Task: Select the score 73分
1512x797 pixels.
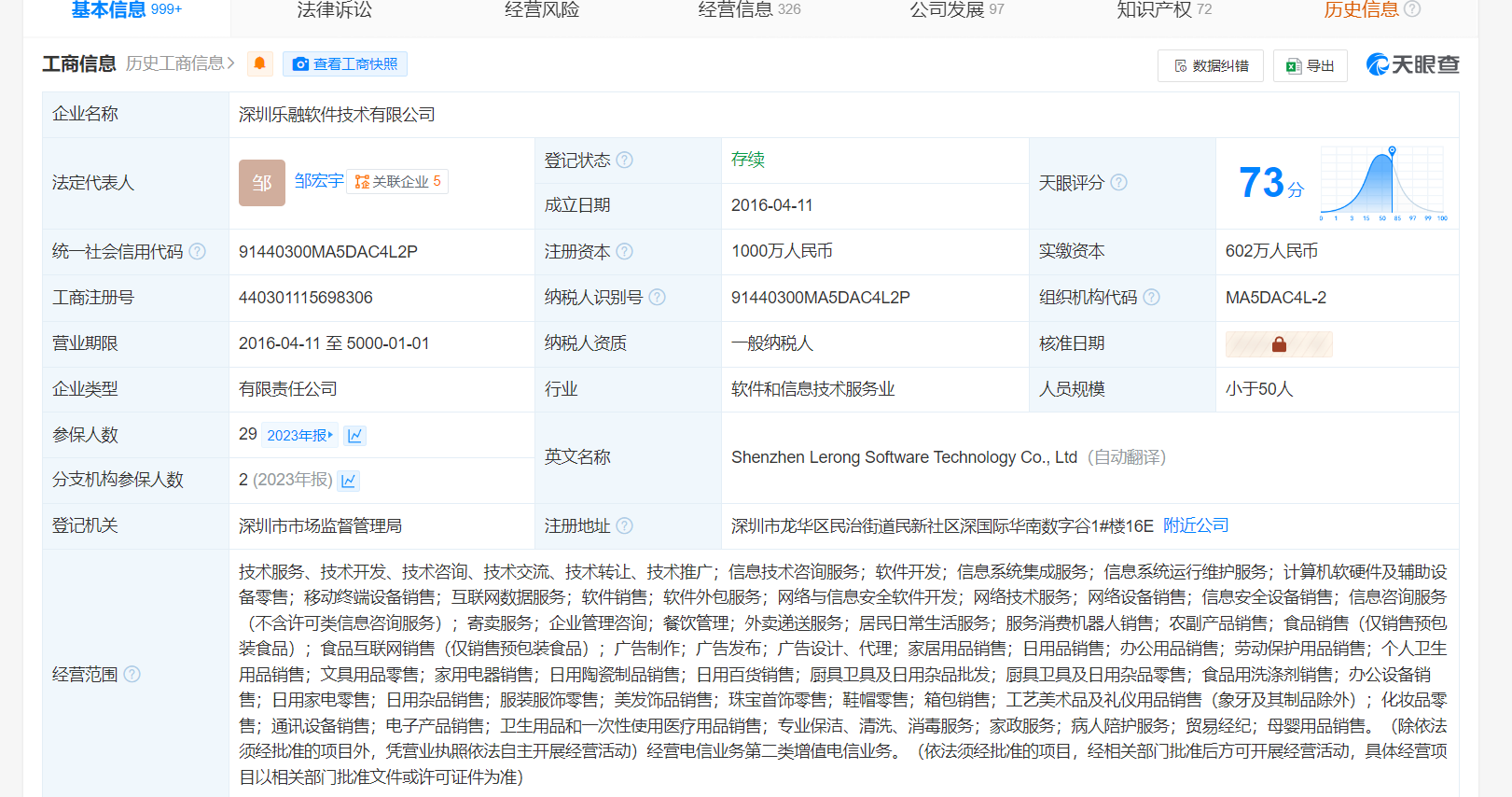Action: coord(1271,183)
